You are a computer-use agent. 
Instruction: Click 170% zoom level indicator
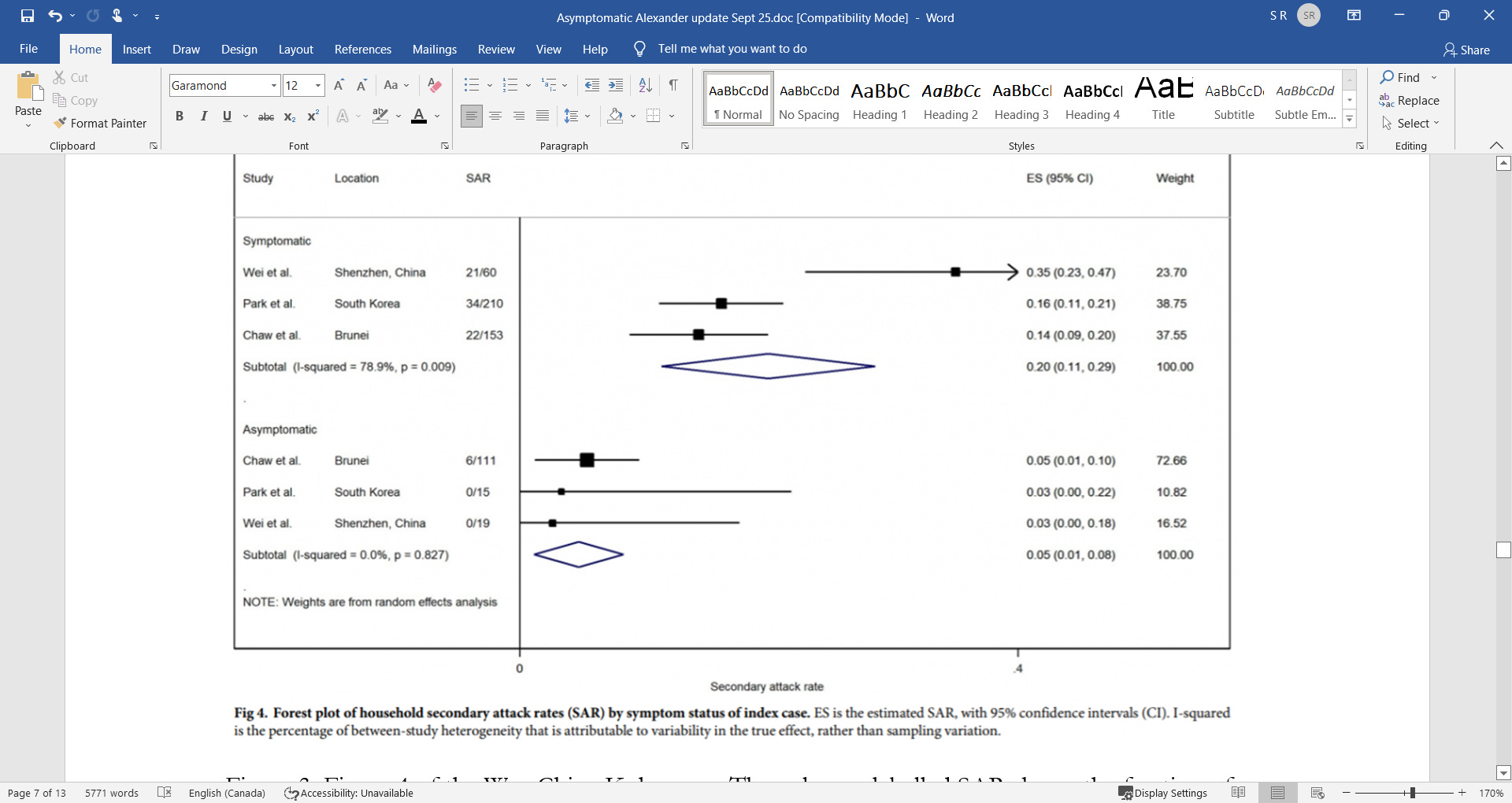click(x=1491, y=793)
